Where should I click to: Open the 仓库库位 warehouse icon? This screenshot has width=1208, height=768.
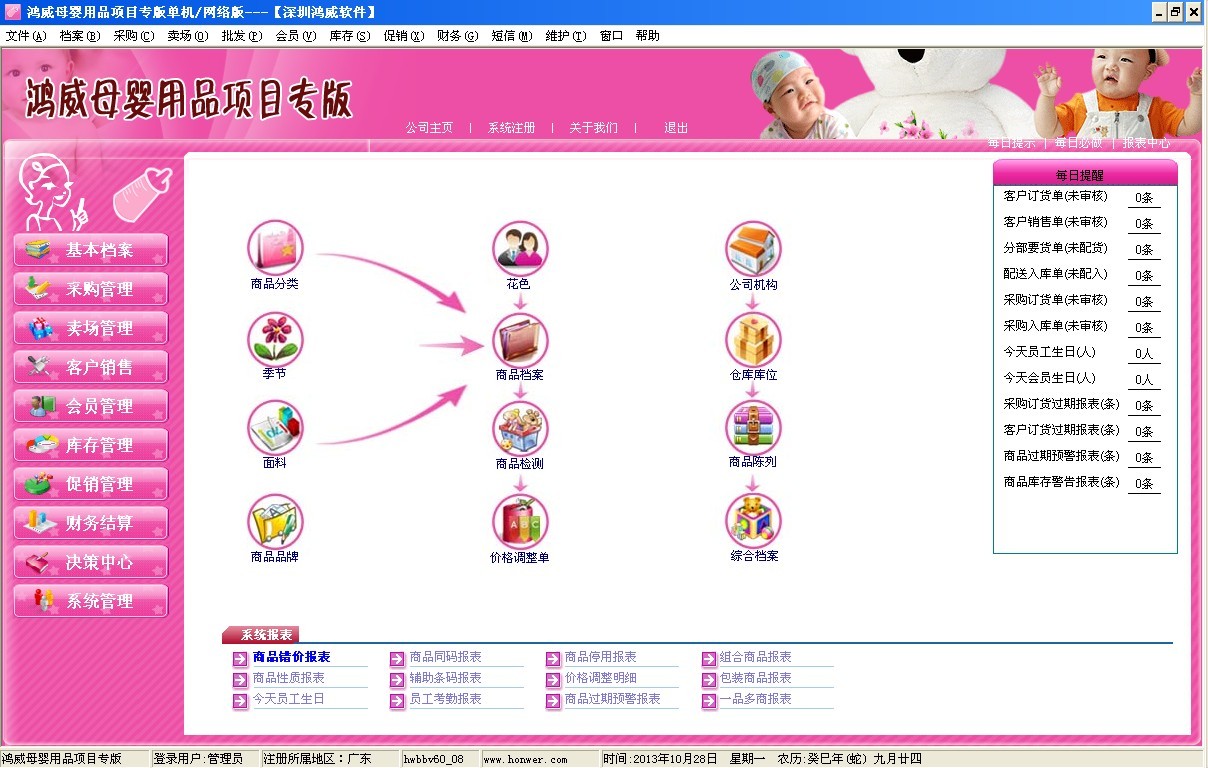pyautogui.click(x=753, y=340)
